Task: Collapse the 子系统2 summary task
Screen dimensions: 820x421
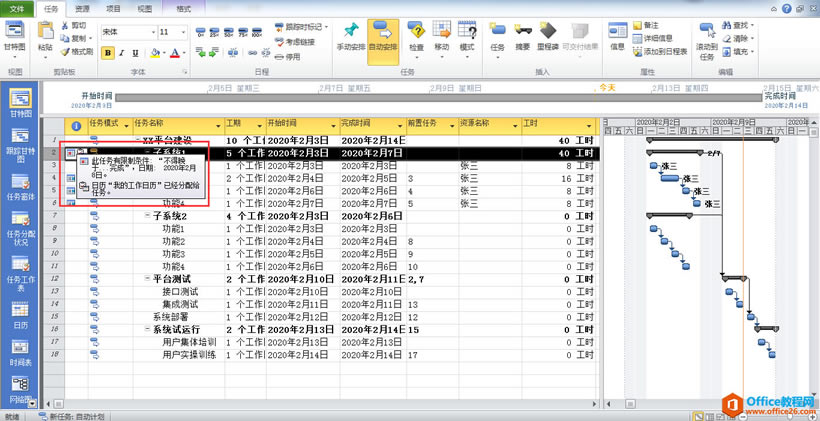Action: pyautogui.click(x=148, y=216)
